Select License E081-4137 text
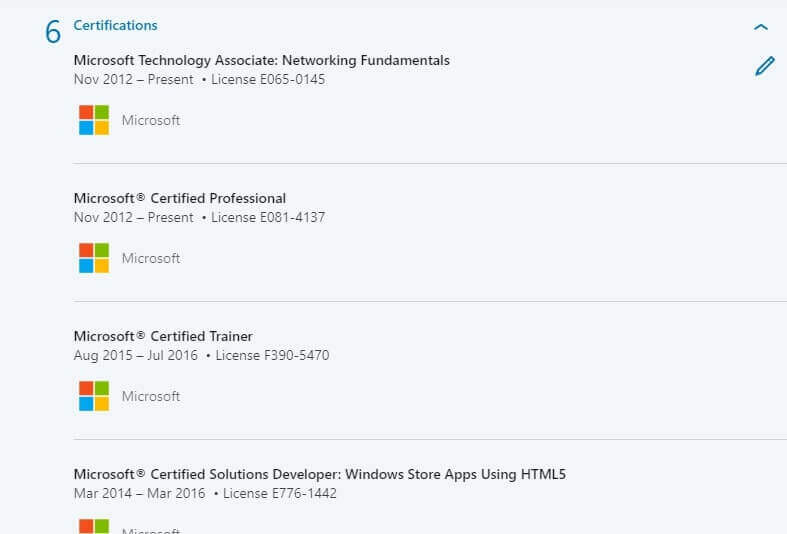This screenshot has width=787, height=534. pyautogui.click(x=268, y=217)
